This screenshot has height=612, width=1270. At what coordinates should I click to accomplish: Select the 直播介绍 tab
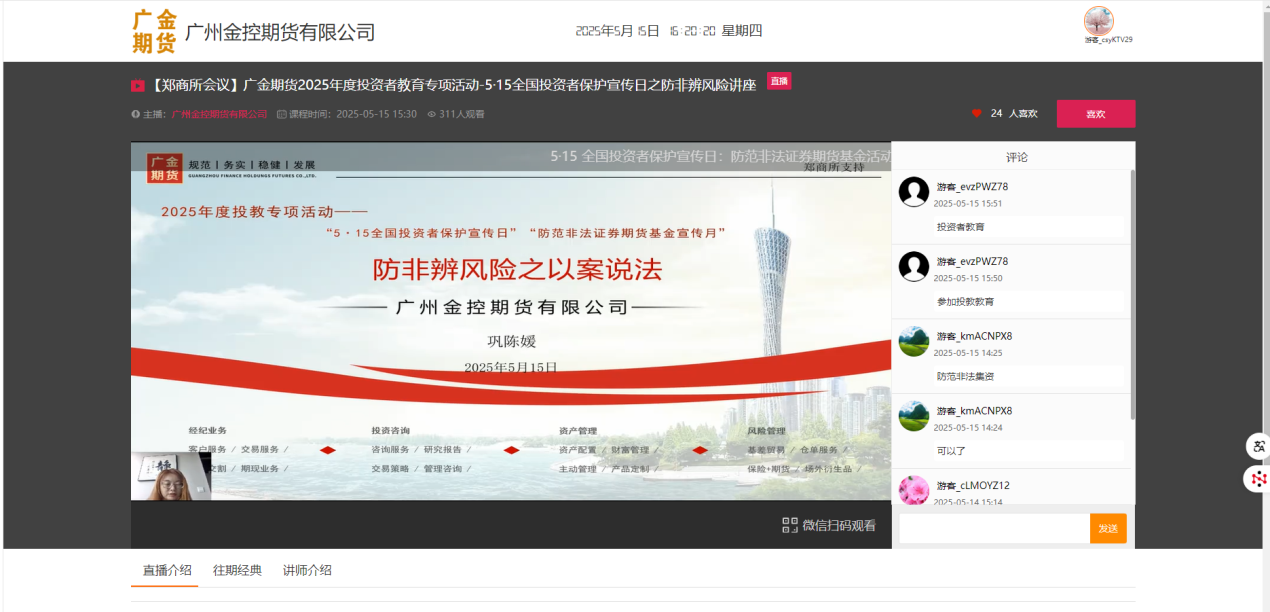pos(167,570)
